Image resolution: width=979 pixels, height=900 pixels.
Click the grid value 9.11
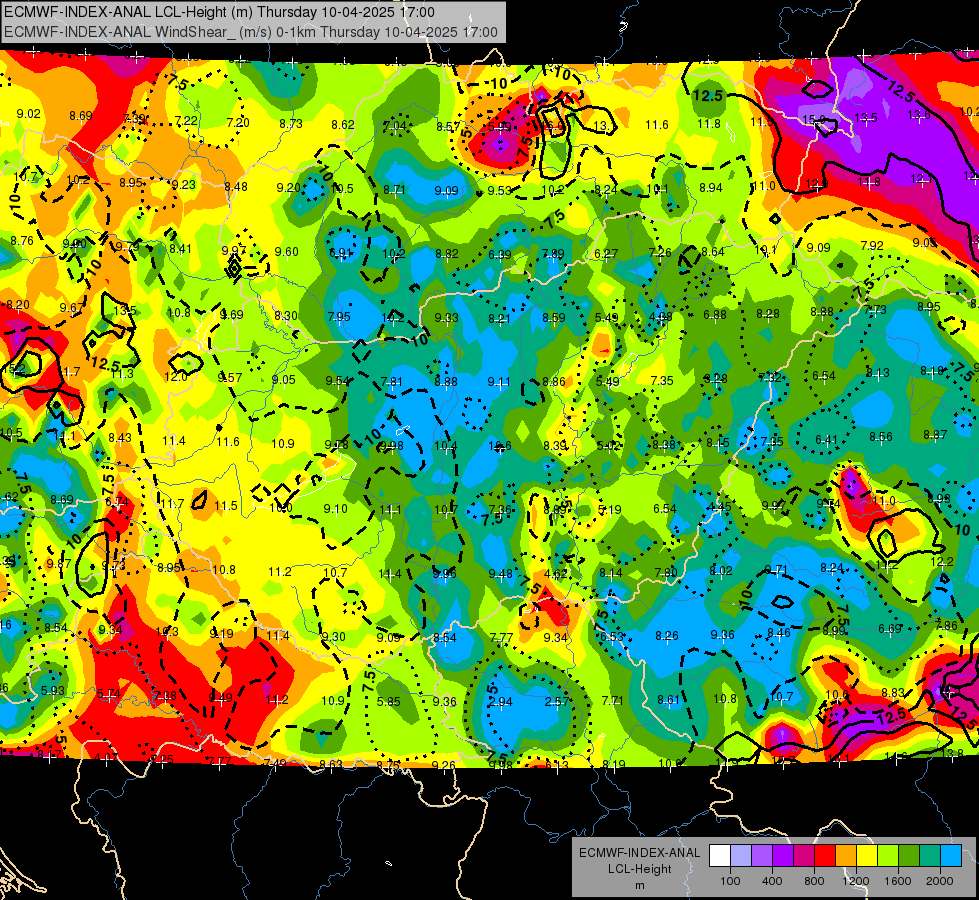pos(499,382)
